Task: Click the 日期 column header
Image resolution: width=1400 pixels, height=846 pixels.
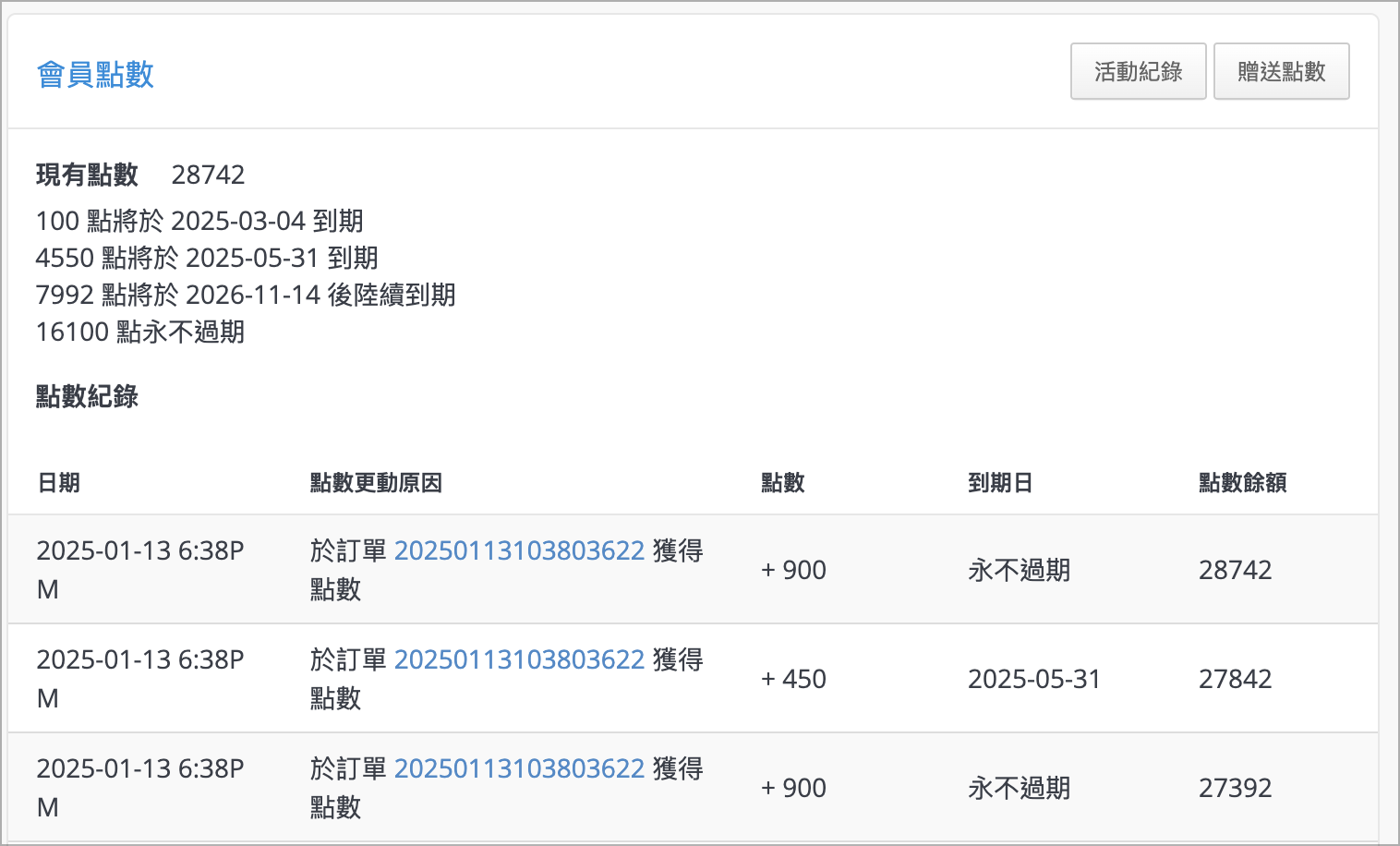Action: click(58, 482)
